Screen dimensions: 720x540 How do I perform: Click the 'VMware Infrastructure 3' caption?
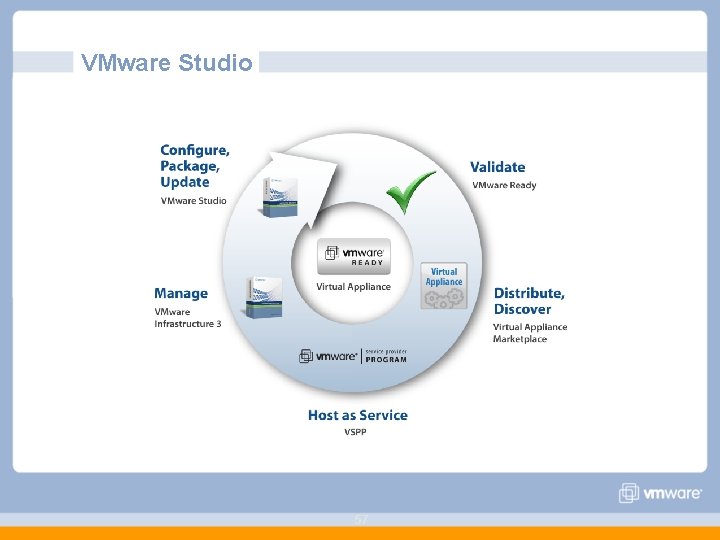tap(187, 318)
